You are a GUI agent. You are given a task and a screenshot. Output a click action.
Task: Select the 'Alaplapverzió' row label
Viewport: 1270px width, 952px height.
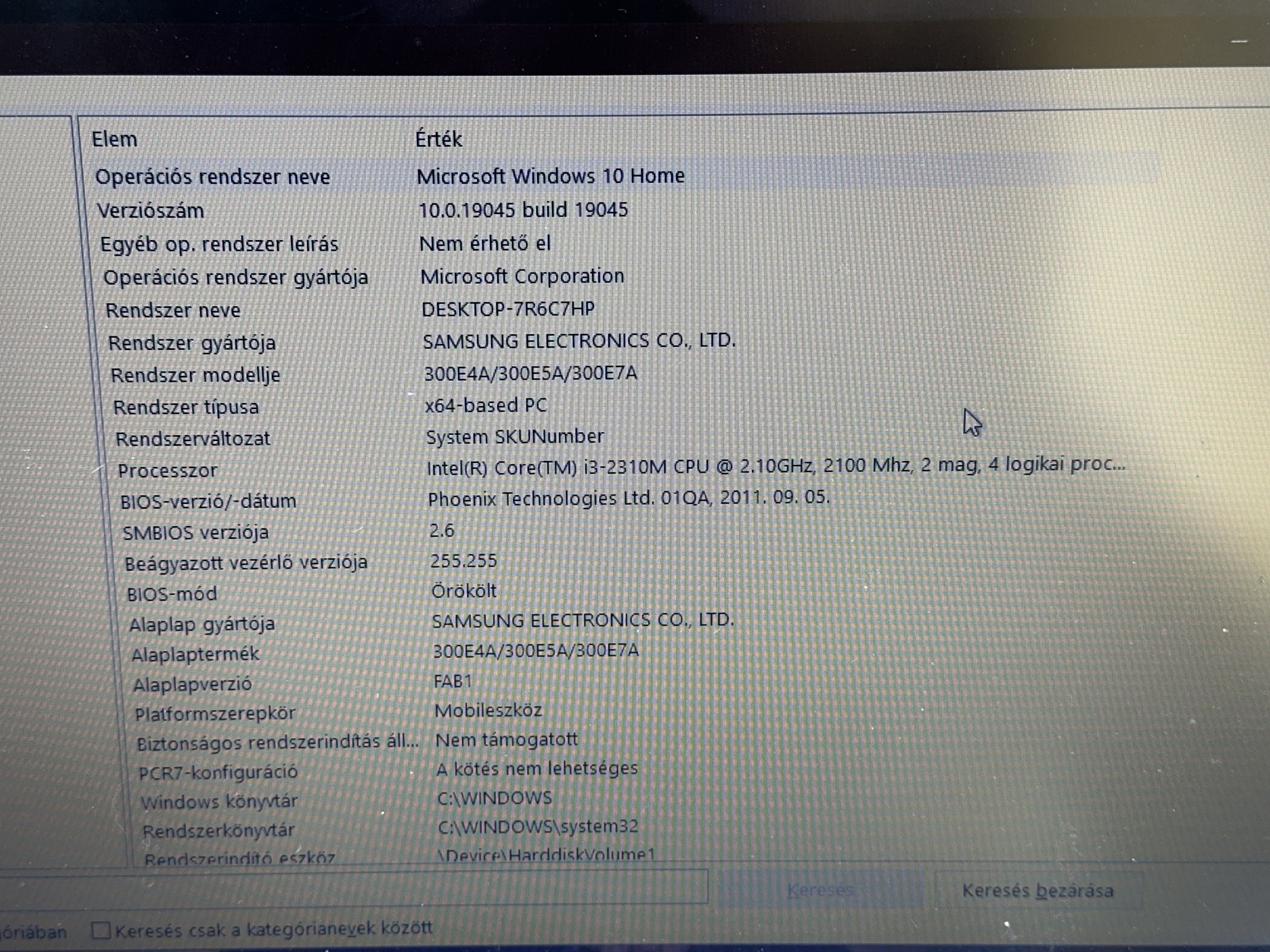pyautogui.click(x=192, y=685)
